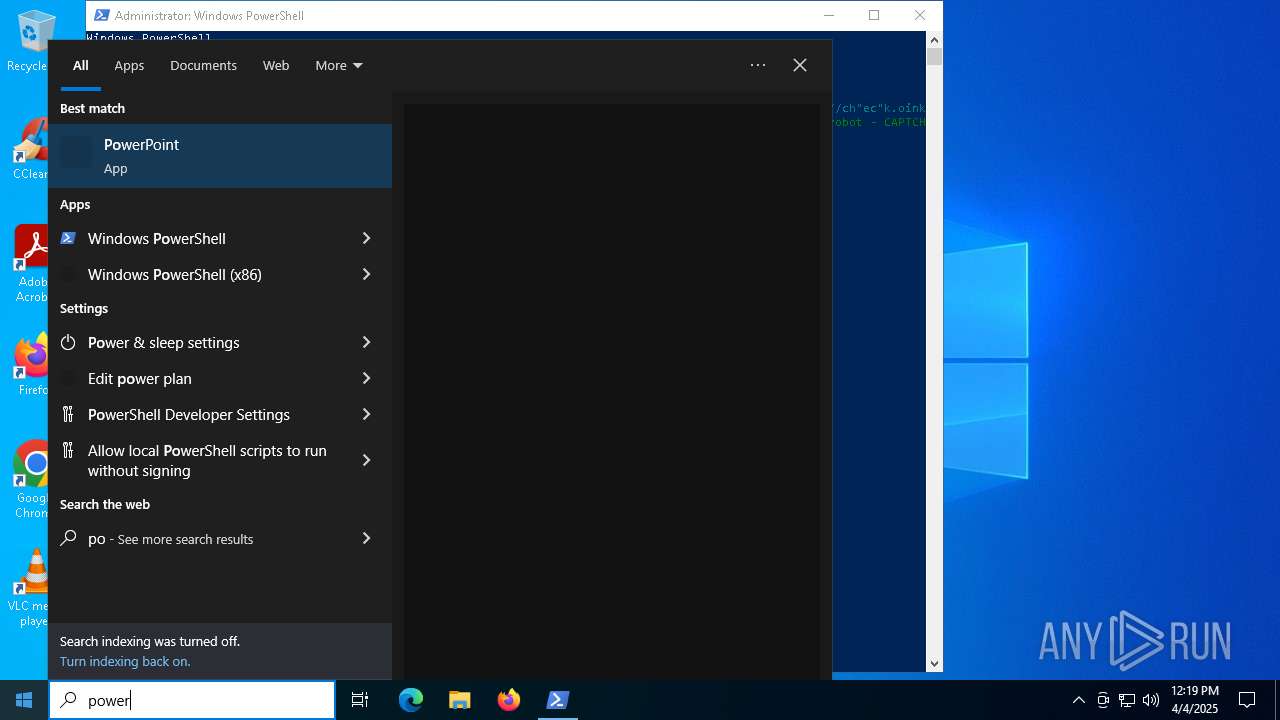
Task: Open 'po - See more search results'
Action: point(195,538)
